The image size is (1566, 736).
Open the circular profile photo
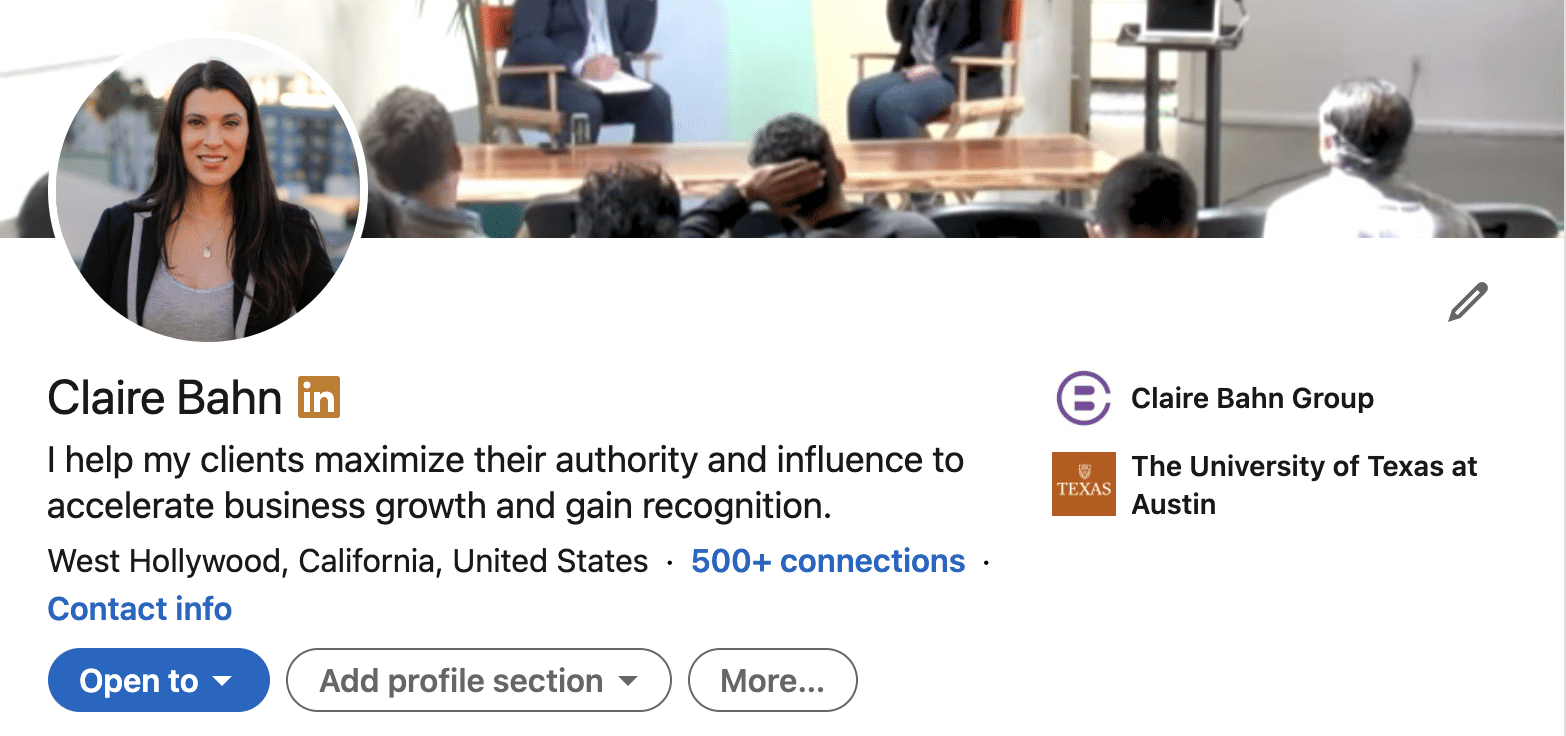[x=210, y=188]
